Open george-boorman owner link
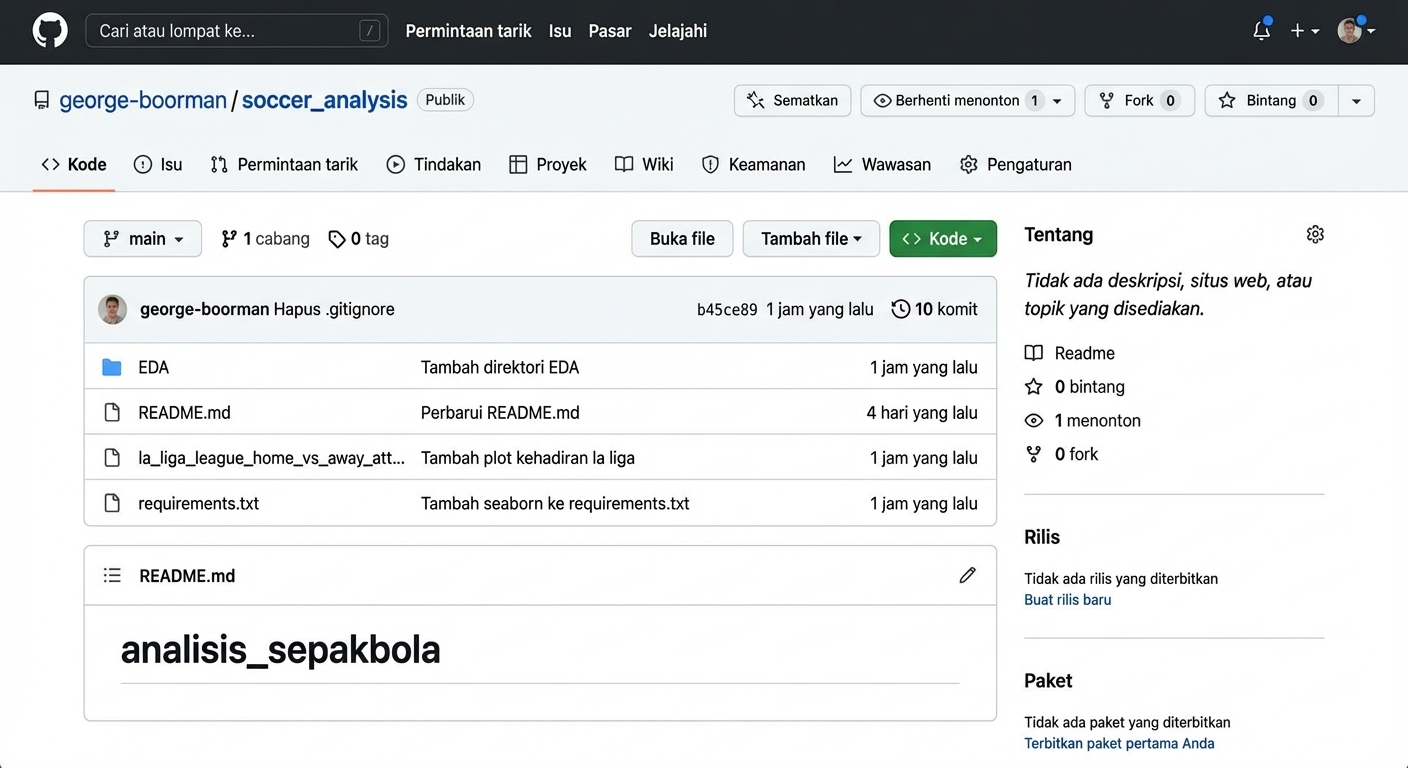 pos(143,100)
